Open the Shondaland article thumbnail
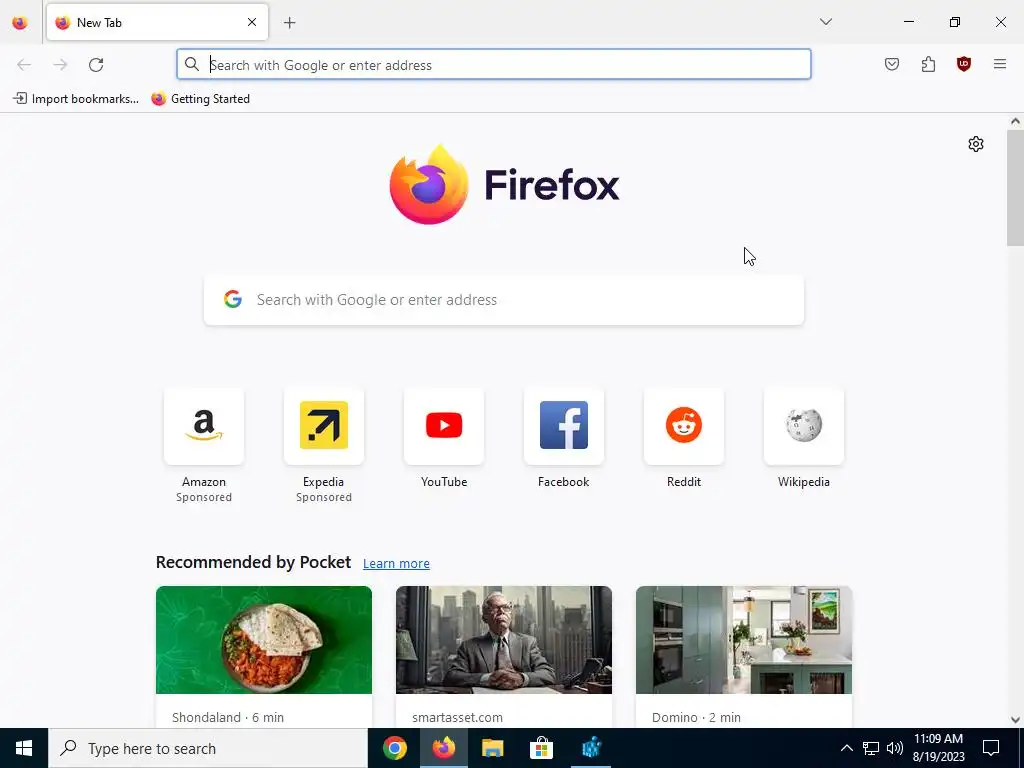The width and height of the screenshot is (1024, 768). [x=264, y=640]
